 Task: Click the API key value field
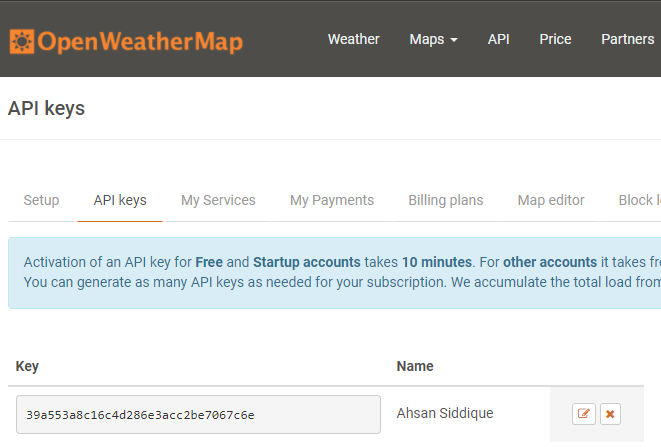pos(198,415)
